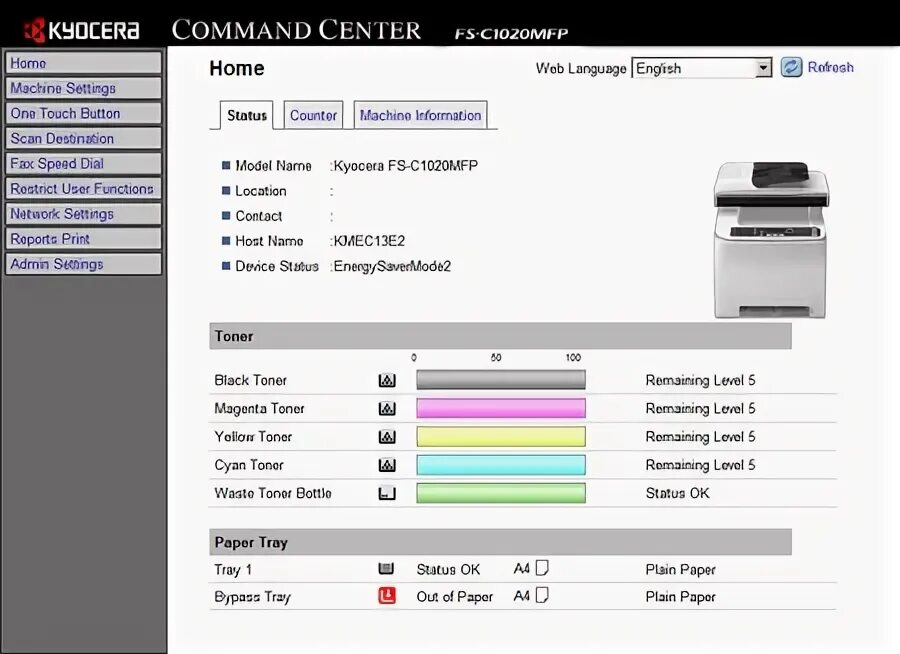The width and height of the screenshot is (900, 654).
Task: Click the Refresh arrows icon
Action: pos(791,67)
